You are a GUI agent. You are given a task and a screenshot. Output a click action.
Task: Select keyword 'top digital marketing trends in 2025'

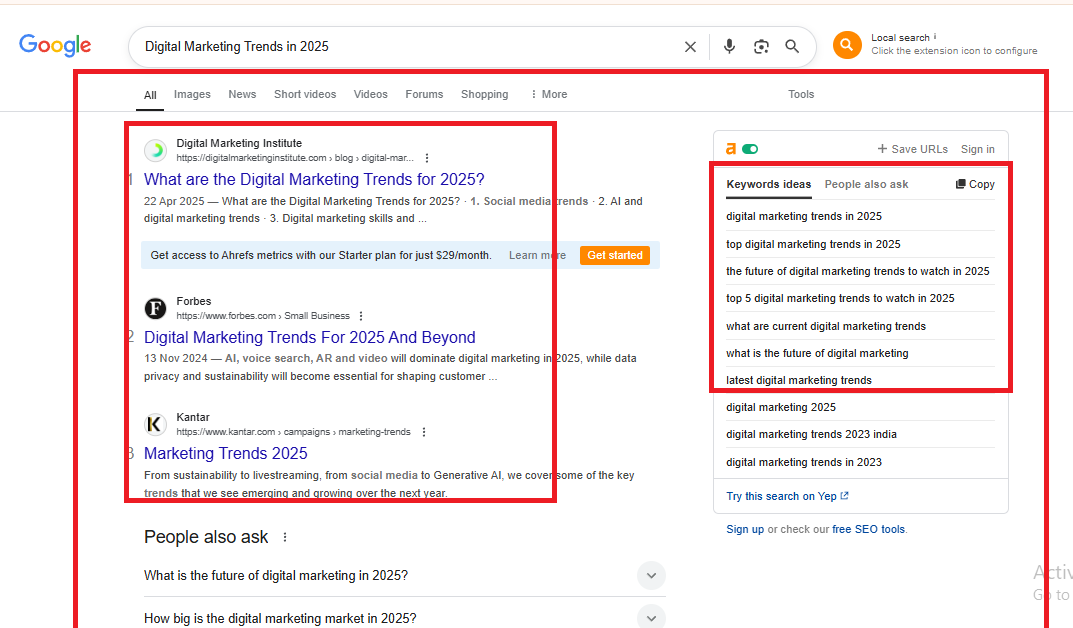[x=813, y=244]
